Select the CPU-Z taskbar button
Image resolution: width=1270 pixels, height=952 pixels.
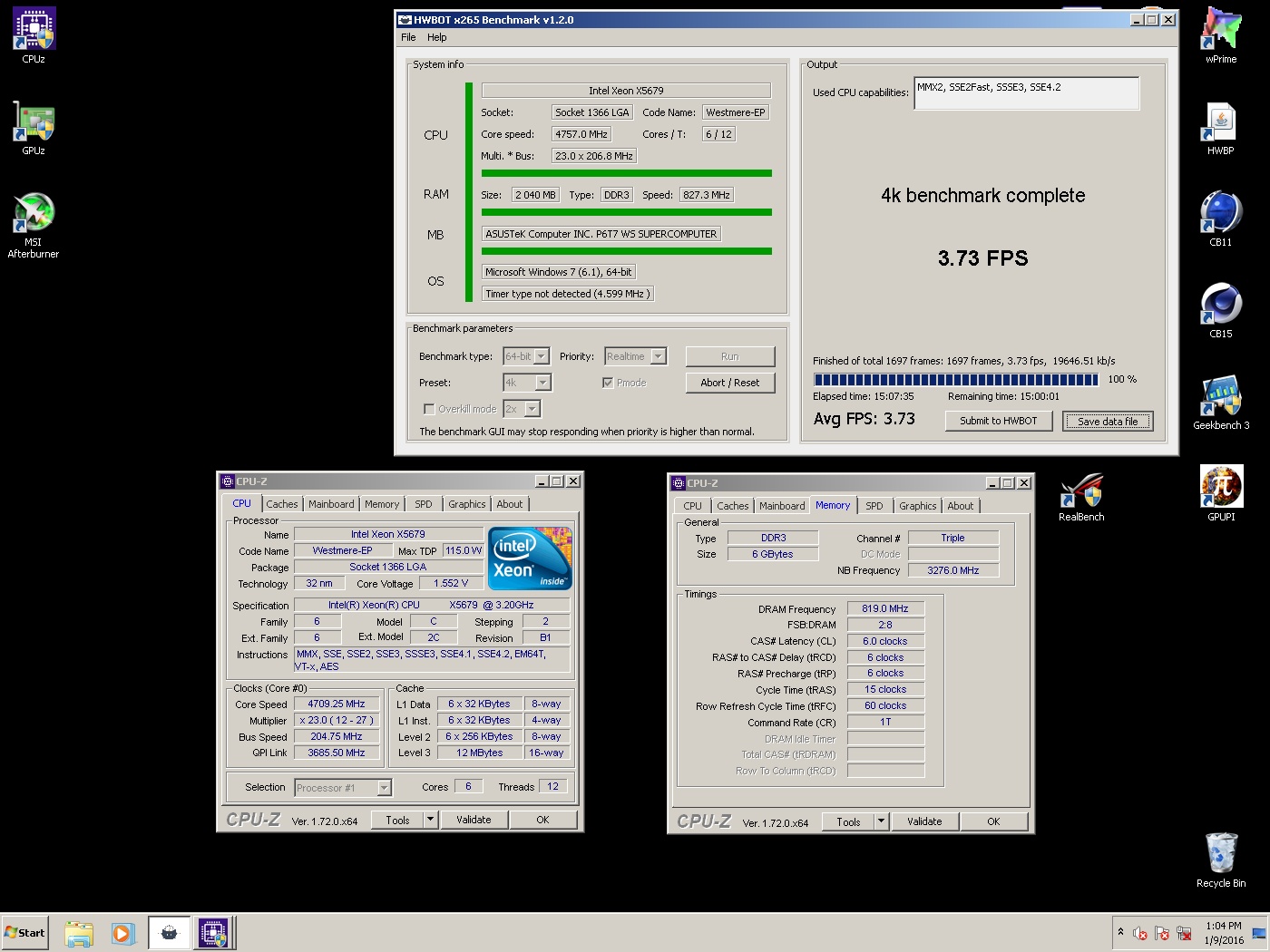point(213,933)
